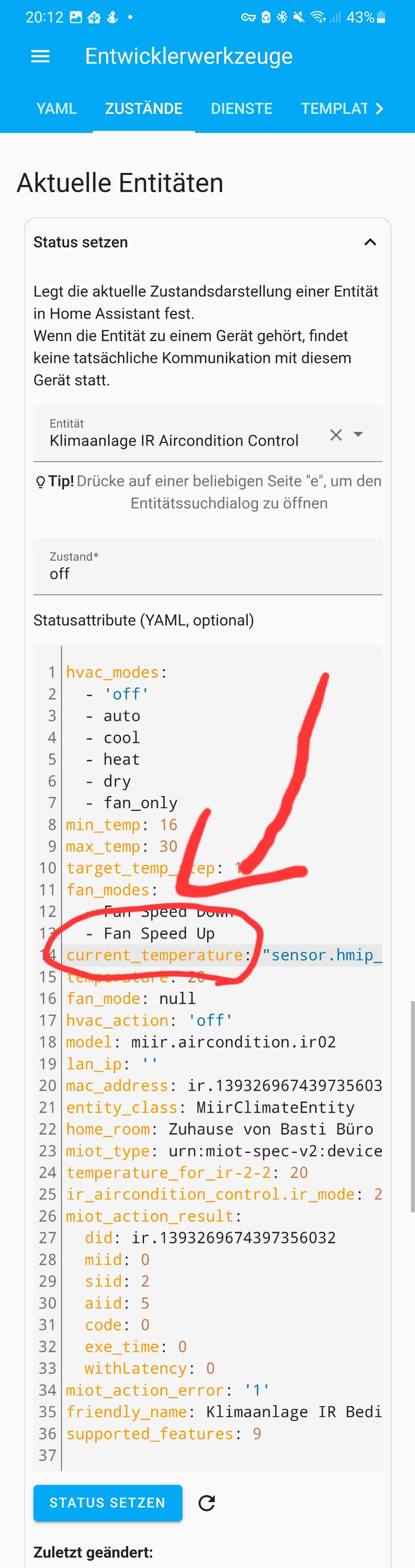This screenshot has height=1568, width=415.
Task: Open the TEMPLAT tab
Action: click(x=335, y=109)
